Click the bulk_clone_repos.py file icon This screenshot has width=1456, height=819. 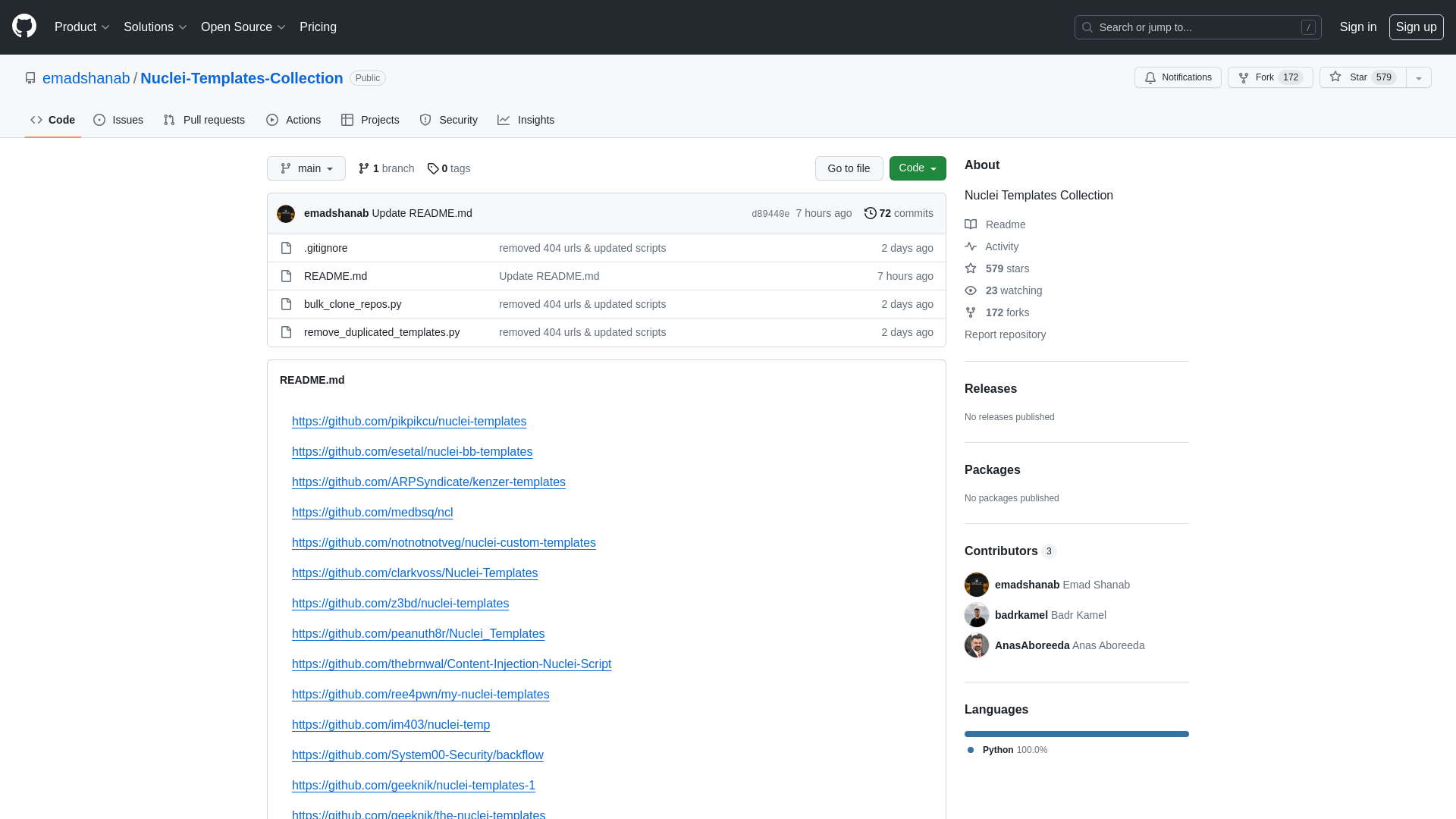click(x=286, y=304)
